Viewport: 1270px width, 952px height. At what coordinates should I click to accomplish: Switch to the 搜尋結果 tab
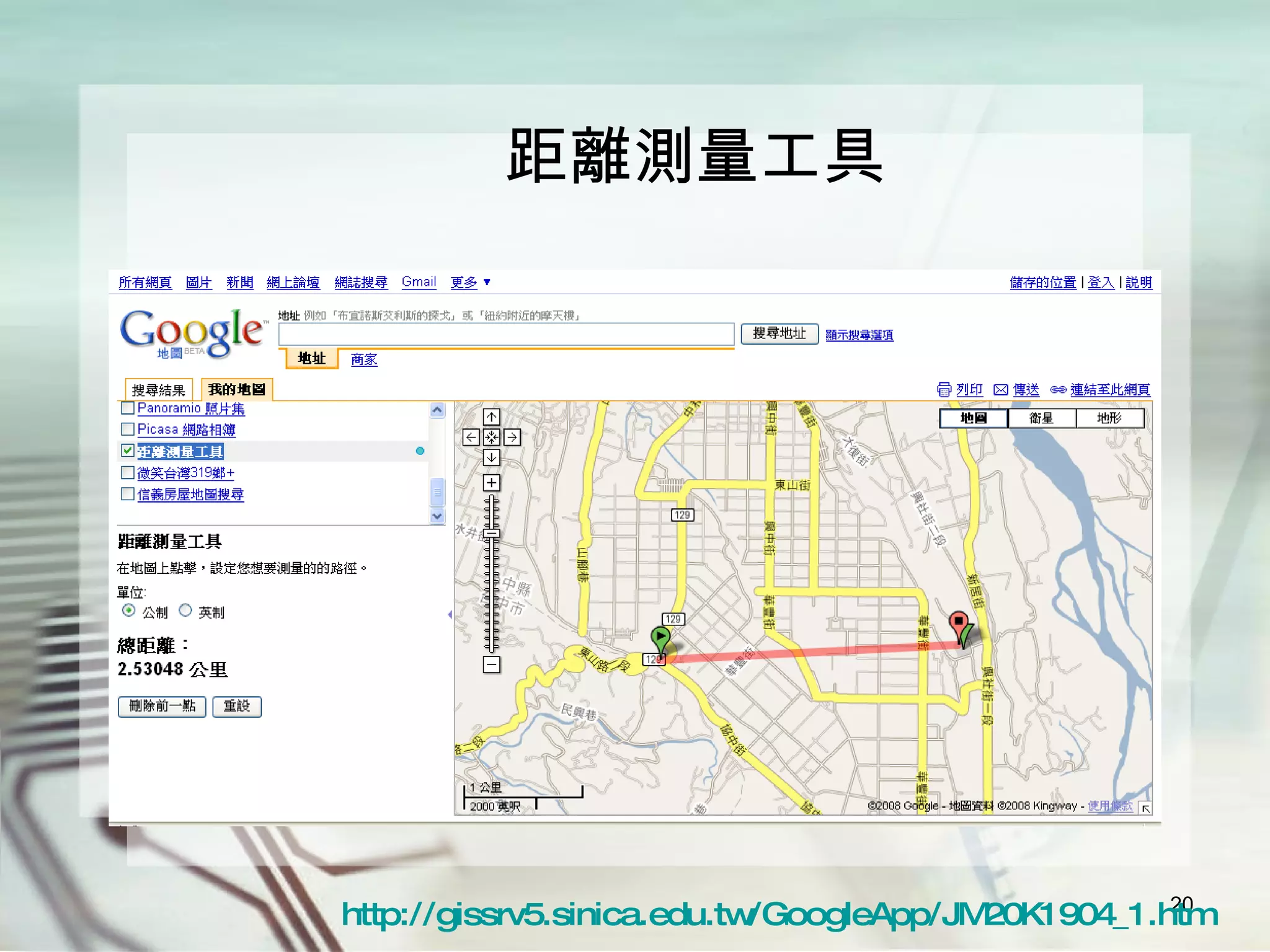[159, 390]
